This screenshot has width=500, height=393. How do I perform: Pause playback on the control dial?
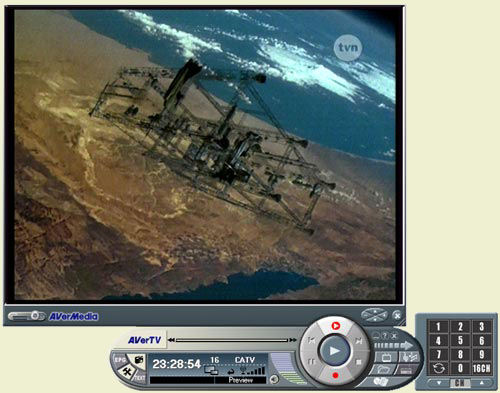(311, 362)
